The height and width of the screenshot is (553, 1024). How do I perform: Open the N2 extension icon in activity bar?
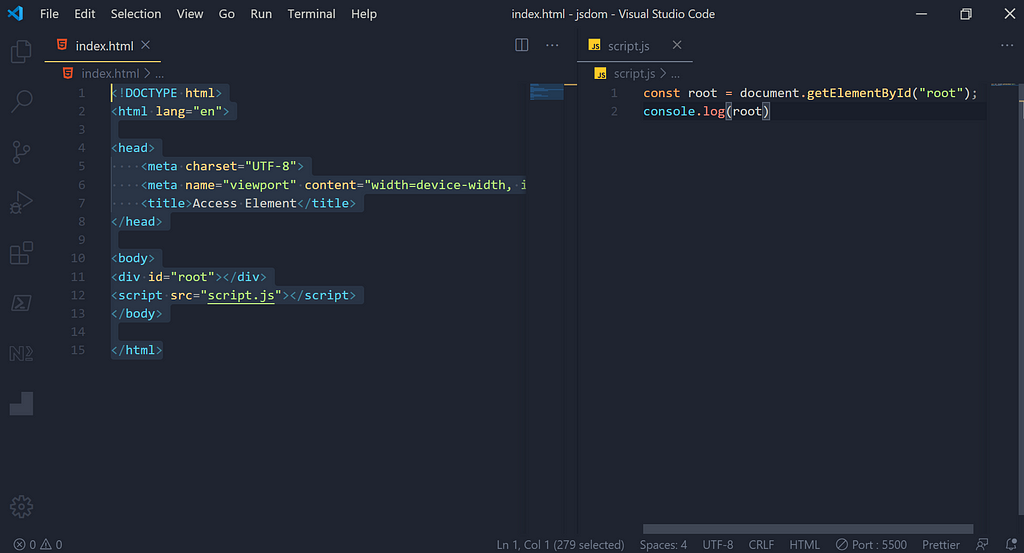21,353
